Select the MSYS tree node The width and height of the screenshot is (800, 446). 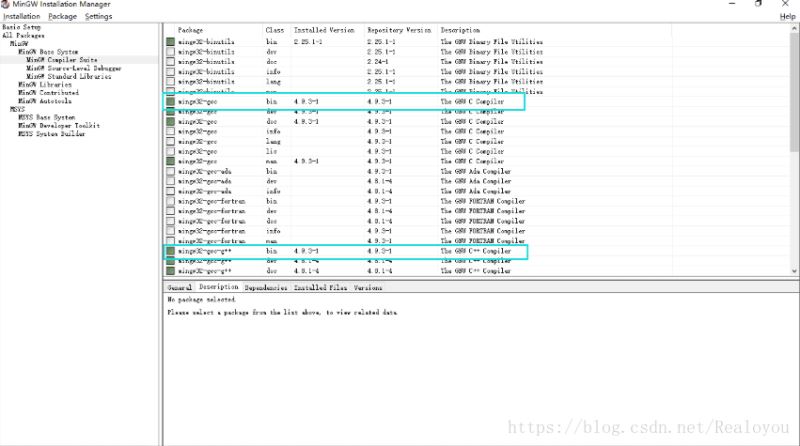click(17, 109)
